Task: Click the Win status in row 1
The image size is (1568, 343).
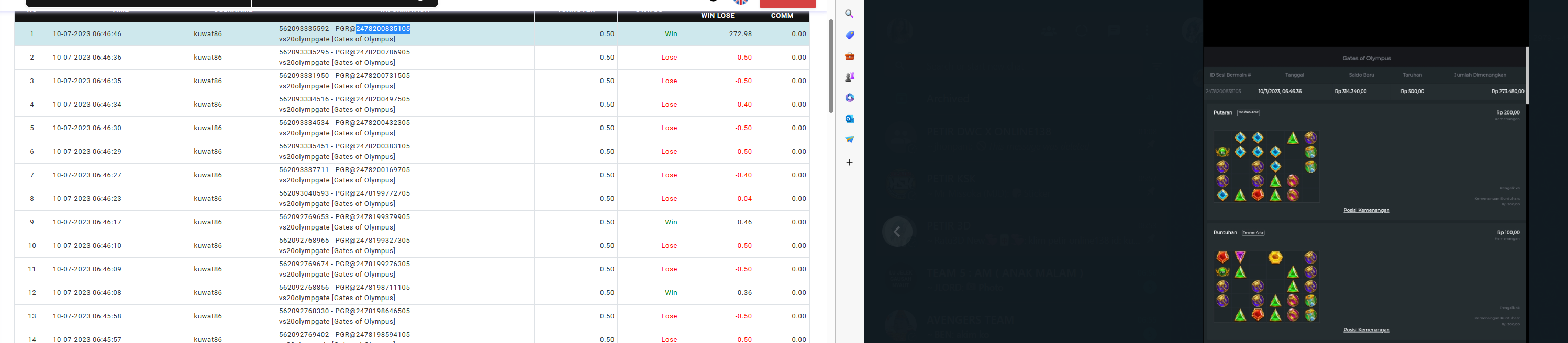Action: [x=671, y=34]
